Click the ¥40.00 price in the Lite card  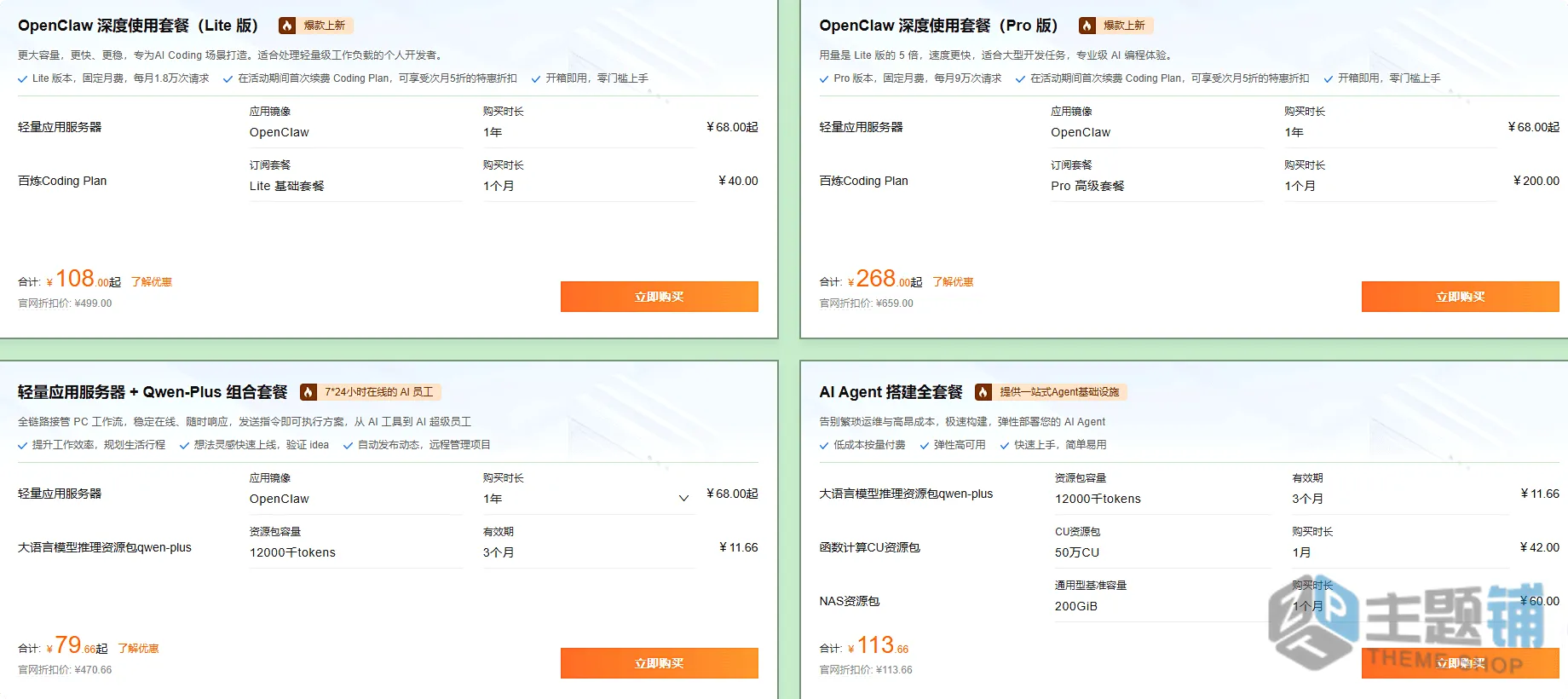738,181
